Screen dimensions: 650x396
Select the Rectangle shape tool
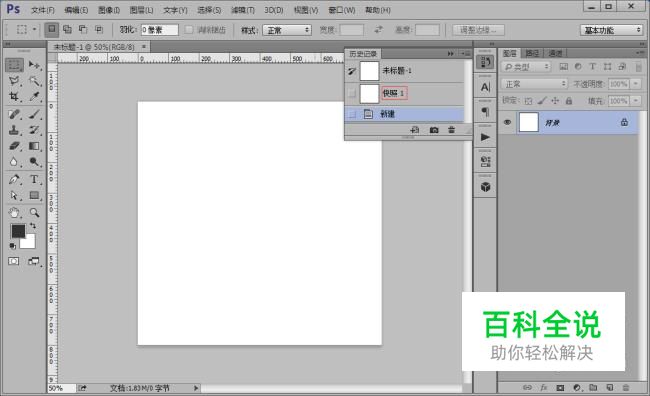pos(34,195)
